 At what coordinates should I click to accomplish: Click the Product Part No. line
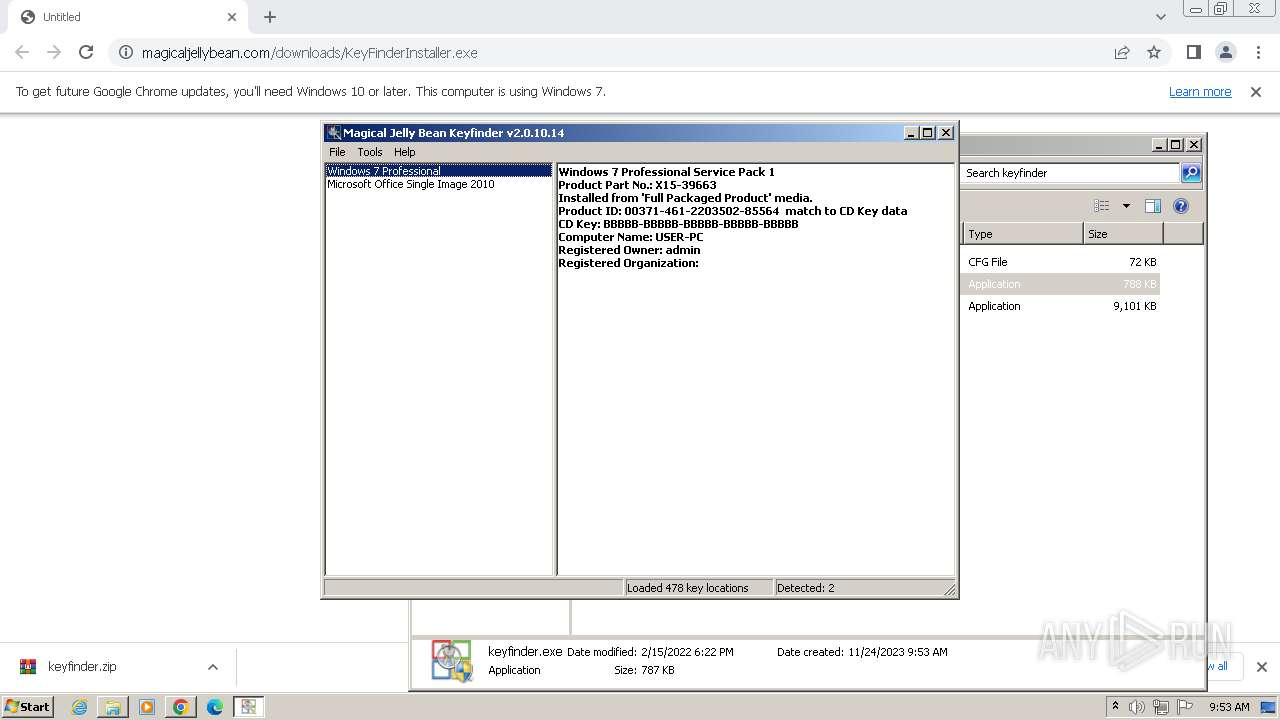(x=637, y=185)
